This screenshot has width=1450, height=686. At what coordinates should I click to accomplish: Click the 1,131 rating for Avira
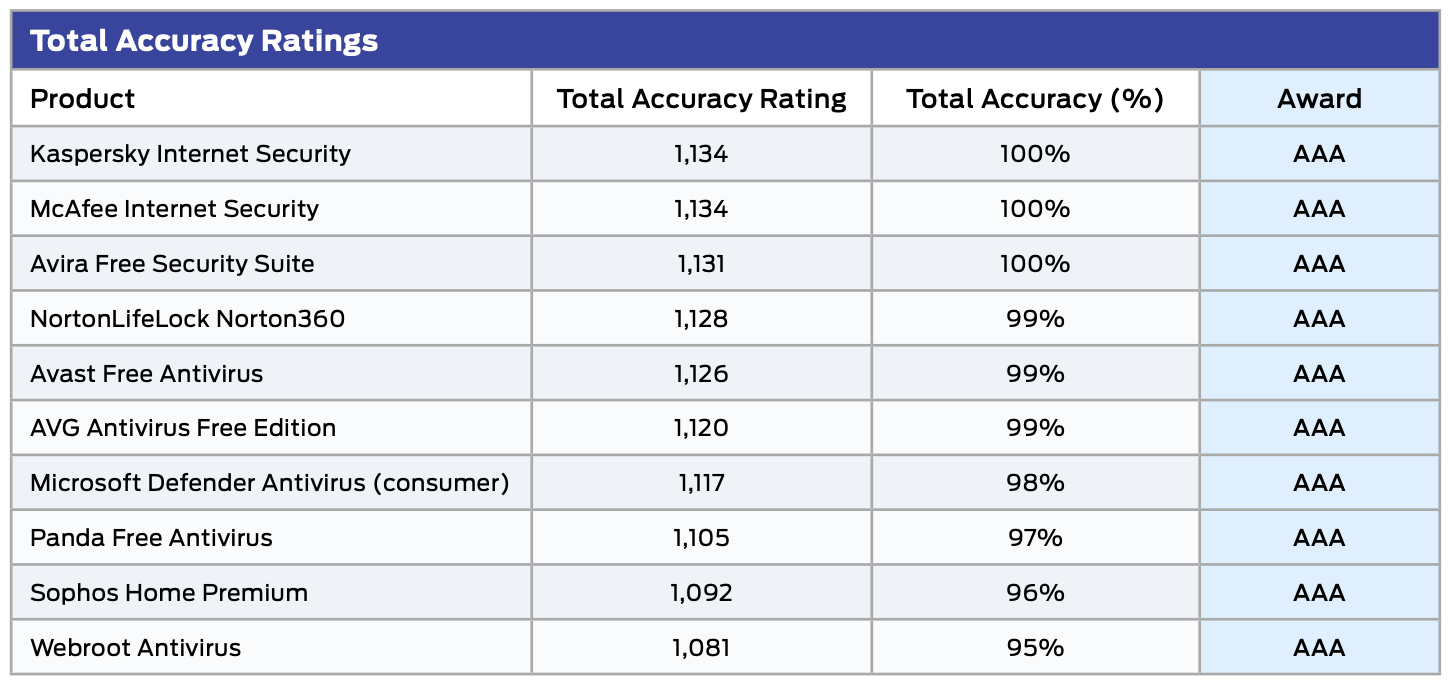coord(700,264)
